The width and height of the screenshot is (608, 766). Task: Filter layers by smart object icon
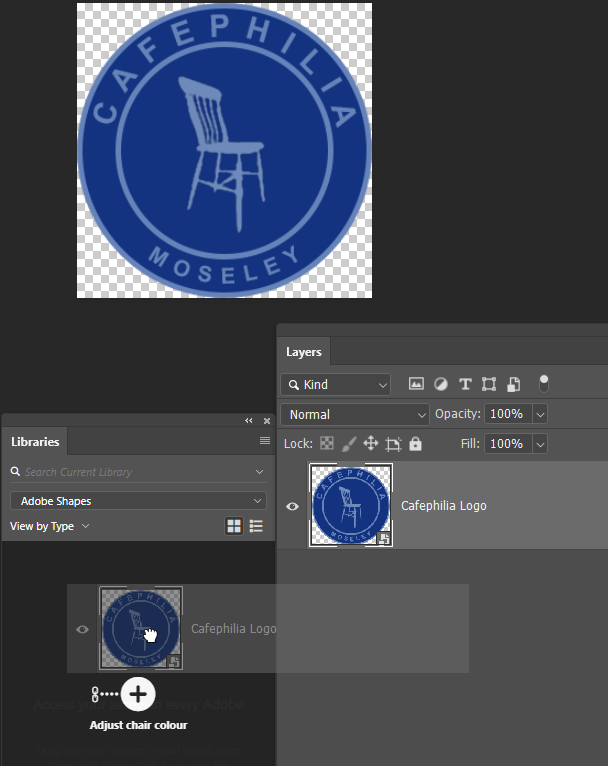(513, 384)
